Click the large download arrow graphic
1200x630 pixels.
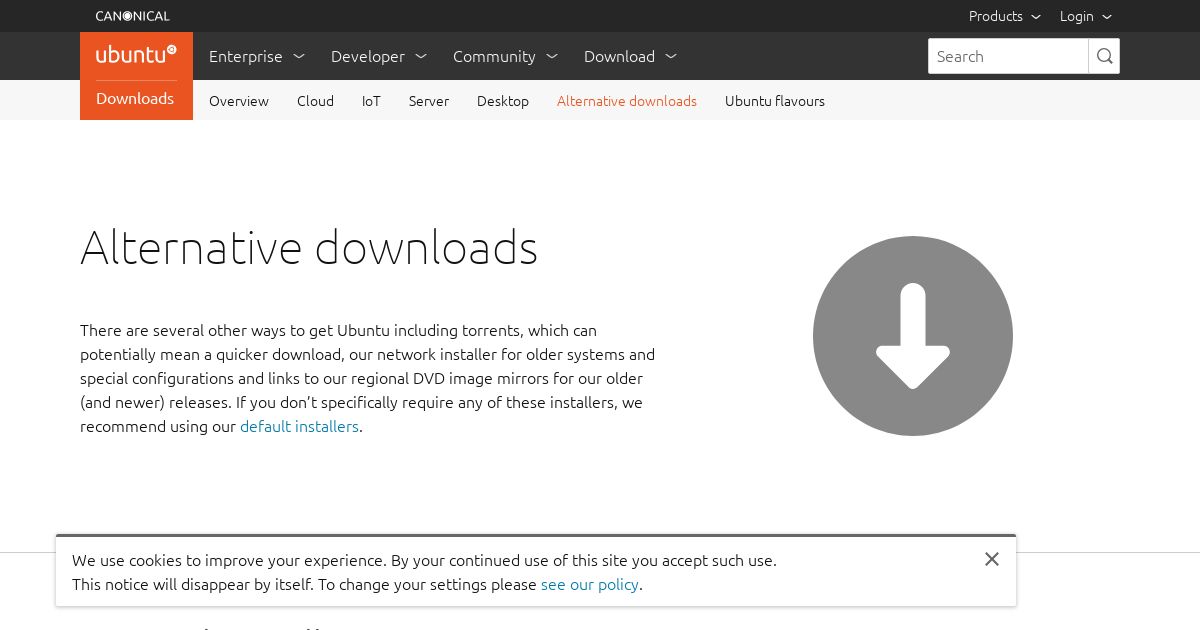pyautogui.click(x=913, y=336)
